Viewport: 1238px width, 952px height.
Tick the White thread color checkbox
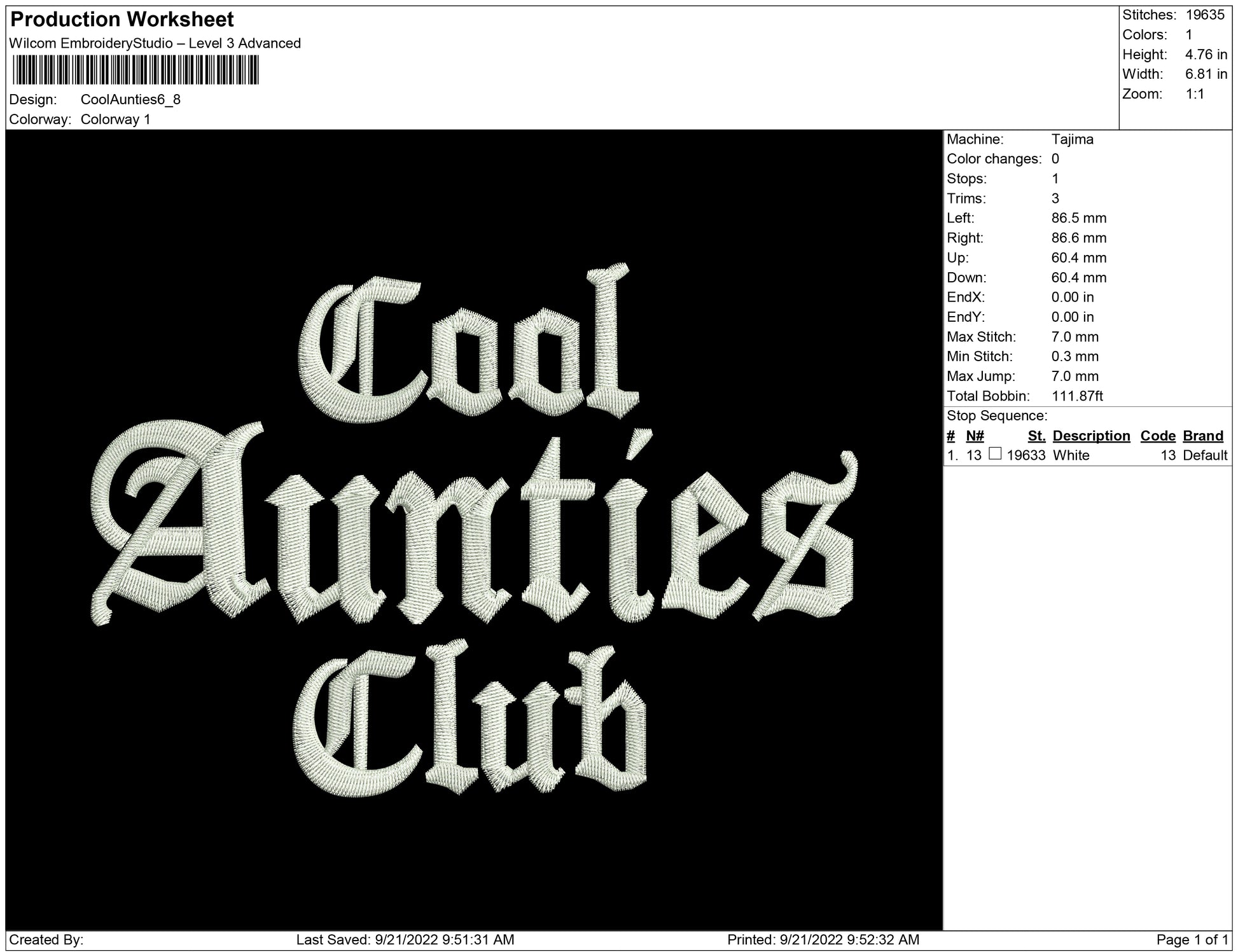tap(996, 454)
